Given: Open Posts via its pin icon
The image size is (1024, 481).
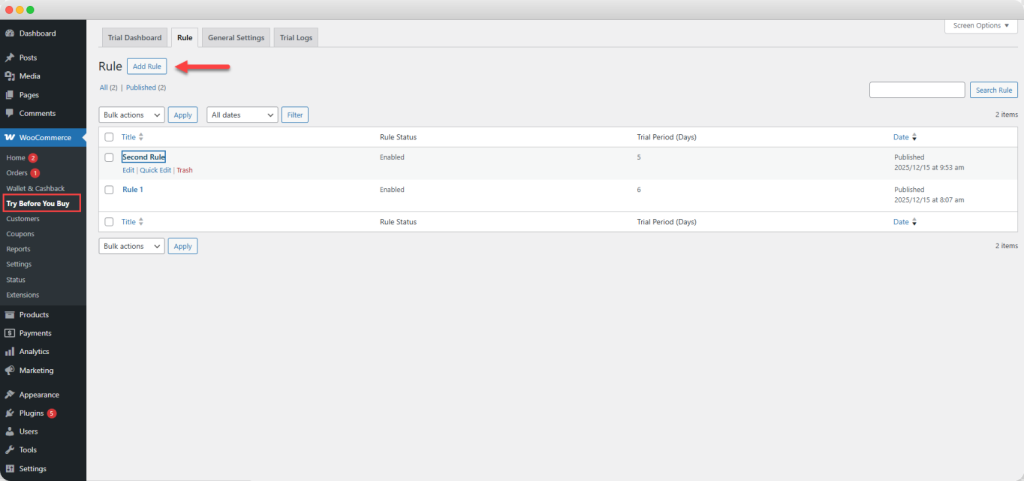Looking at the screenshot, I should click(10, 58).
